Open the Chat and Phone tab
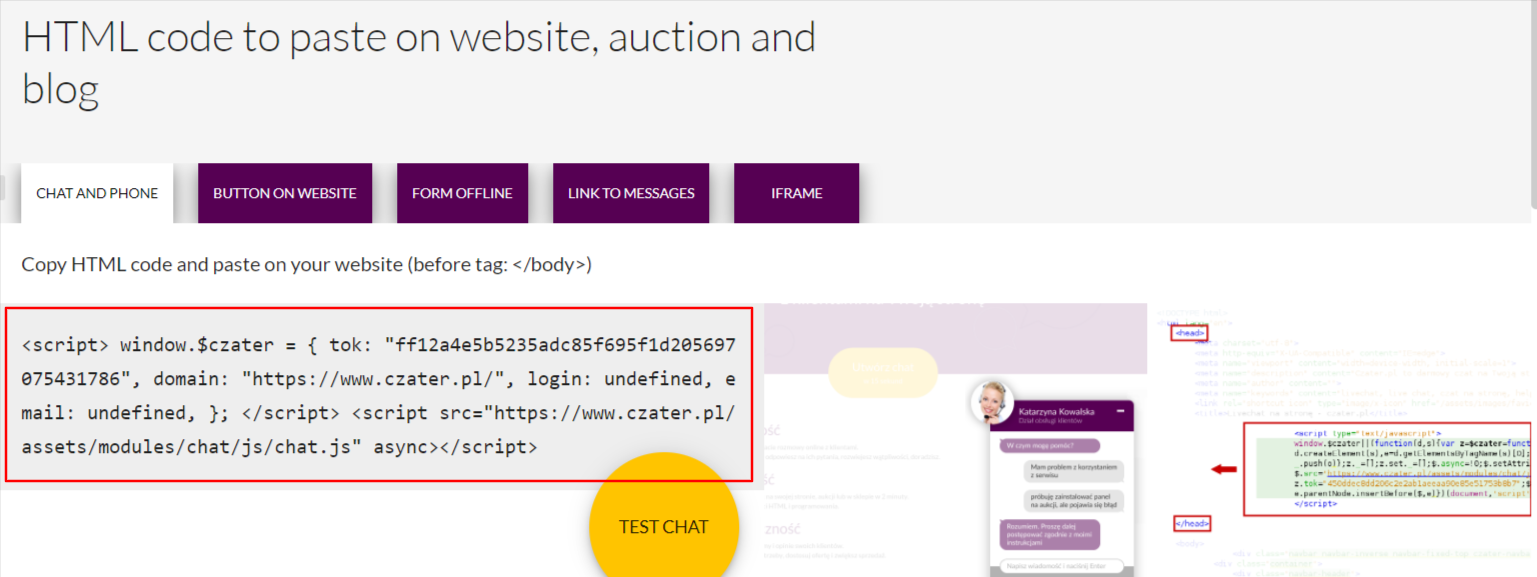1537x577 pixels. [x=97, y=193]
